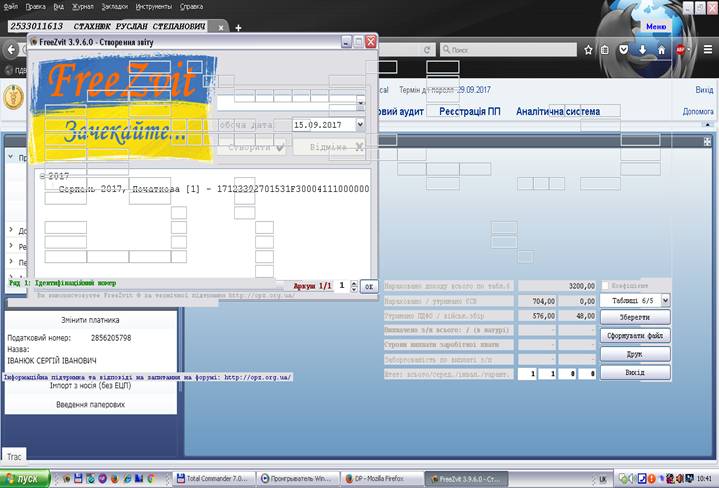Open the Pocket icon in Firefox toolbar
This screenshot has width=719, height=488.
[623, 49]
